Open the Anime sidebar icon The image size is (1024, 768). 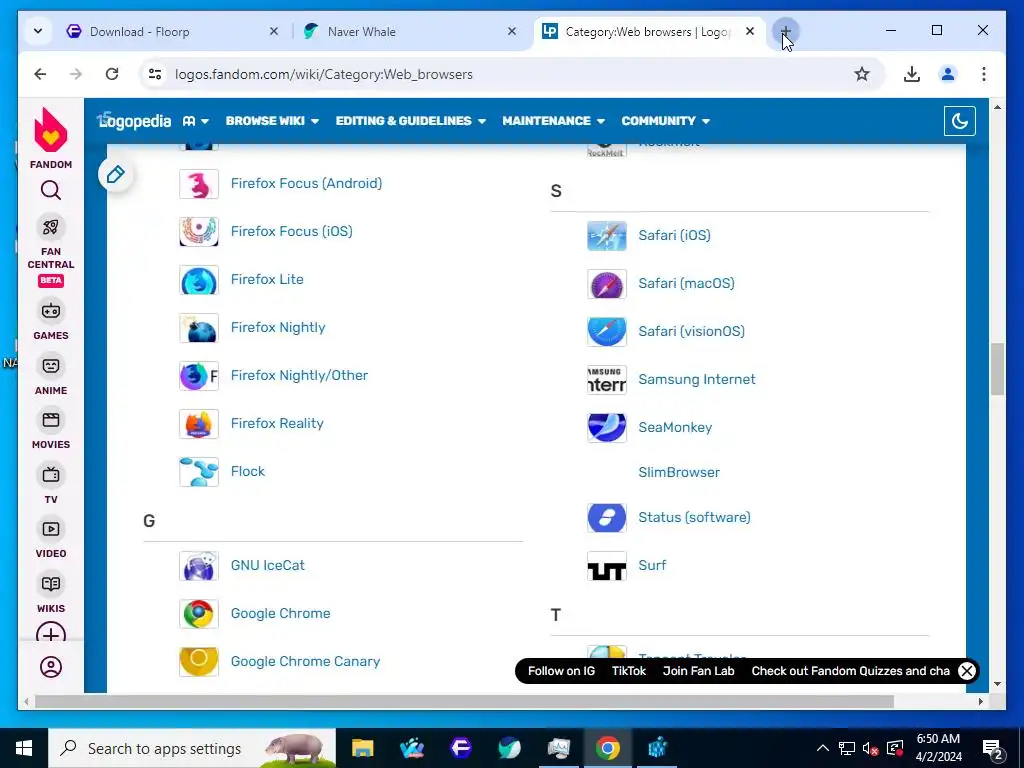(51, 366)
